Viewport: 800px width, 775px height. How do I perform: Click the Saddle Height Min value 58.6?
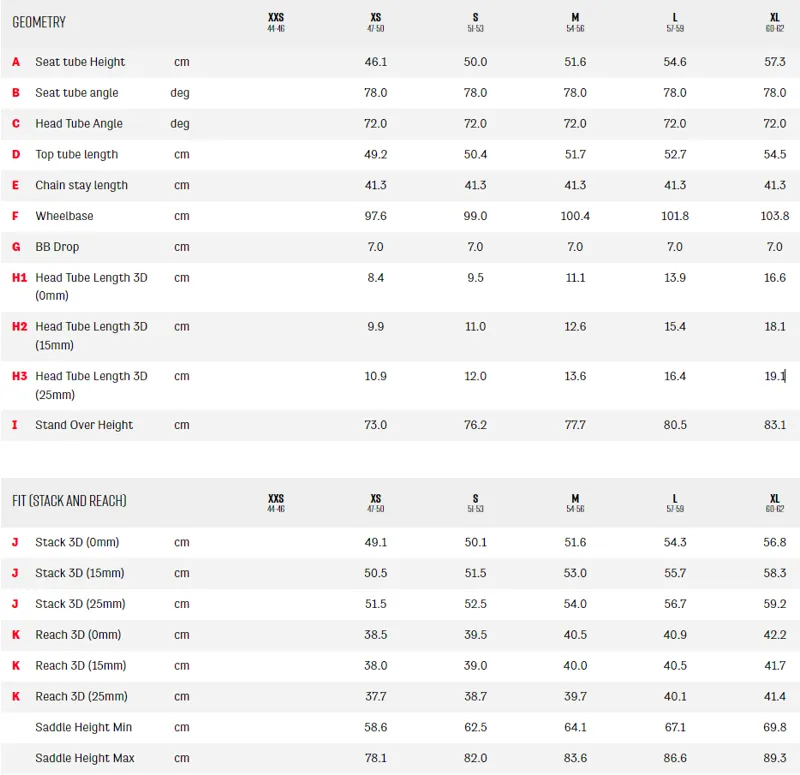click(x=376, y=728)
